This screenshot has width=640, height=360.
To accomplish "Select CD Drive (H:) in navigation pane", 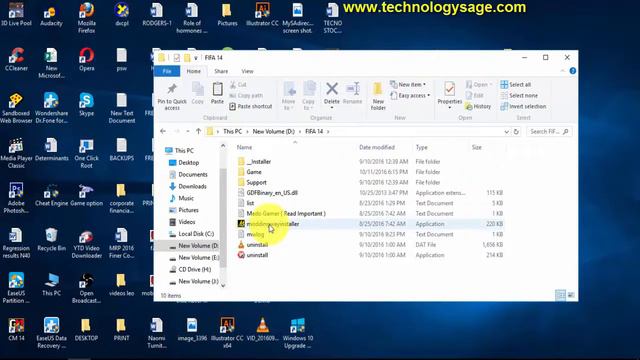I will [x=195, y=269].
